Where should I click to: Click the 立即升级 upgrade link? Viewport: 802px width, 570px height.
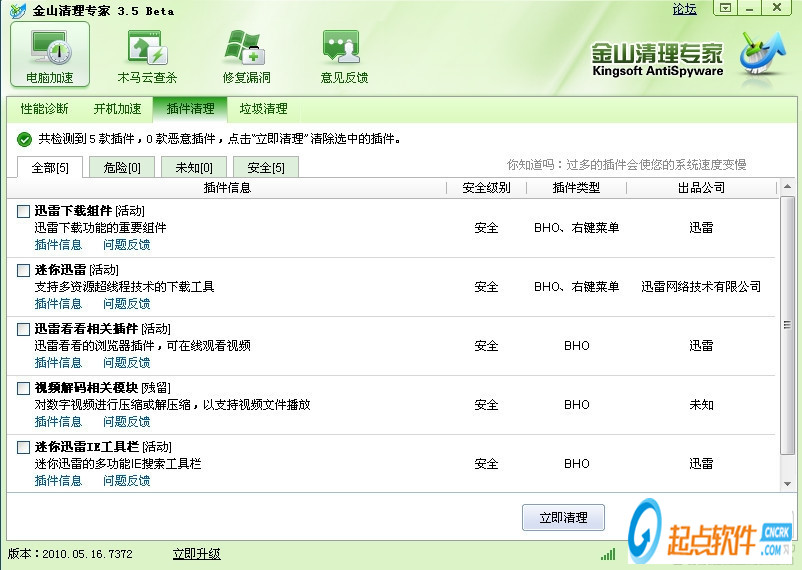pyautogui.click(x=196, y=554)
